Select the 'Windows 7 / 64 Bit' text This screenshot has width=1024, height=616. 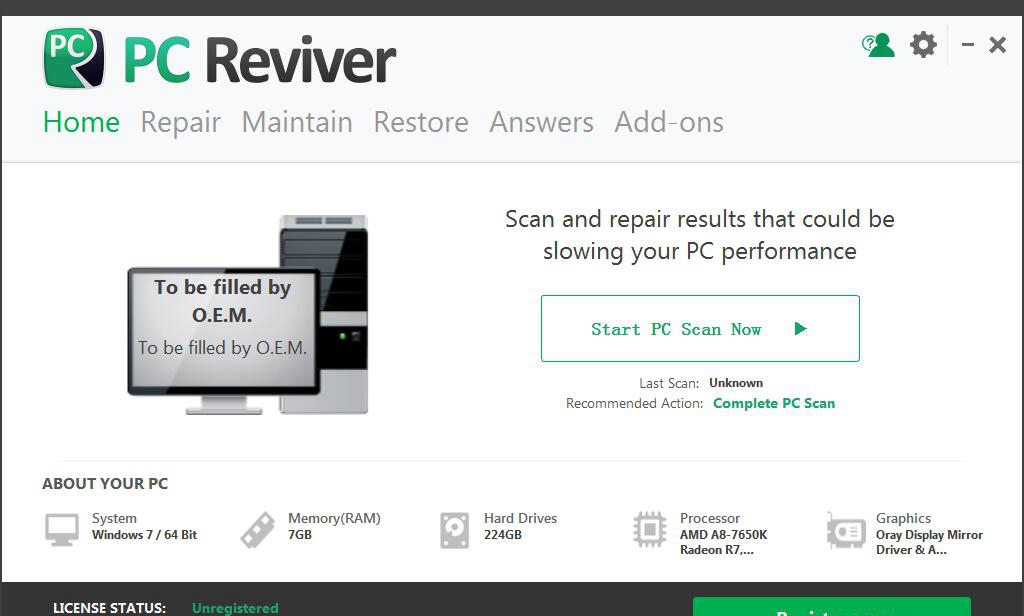[144, 535]
